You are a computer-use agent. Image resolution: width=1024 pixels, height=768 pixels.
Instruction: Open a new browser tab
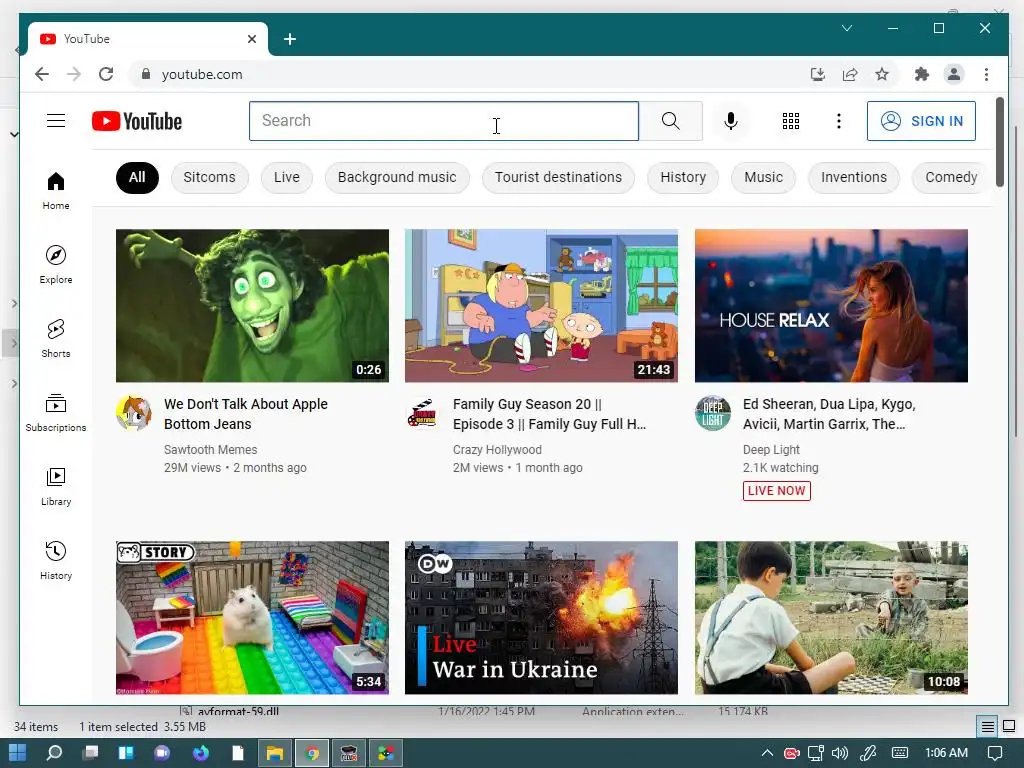click(290, 39)
